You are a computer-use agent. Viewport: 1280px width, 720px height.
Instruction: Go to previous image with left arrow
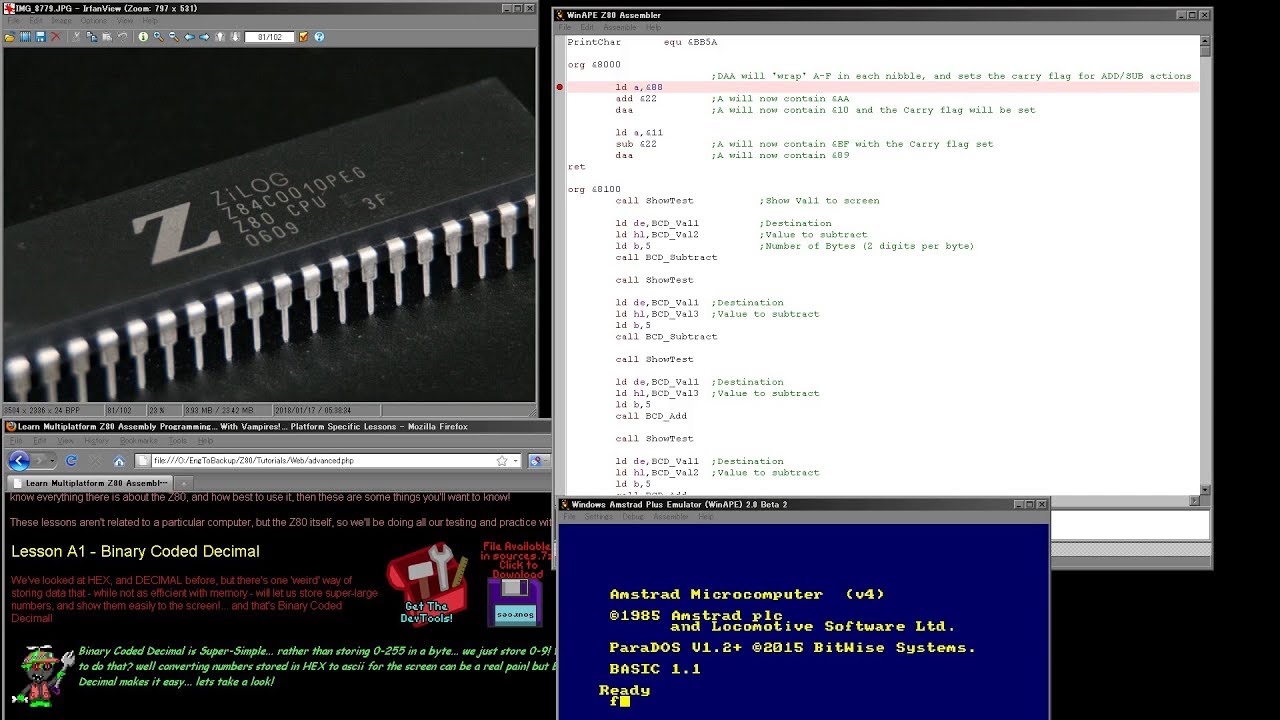click(x=189, y=37)
